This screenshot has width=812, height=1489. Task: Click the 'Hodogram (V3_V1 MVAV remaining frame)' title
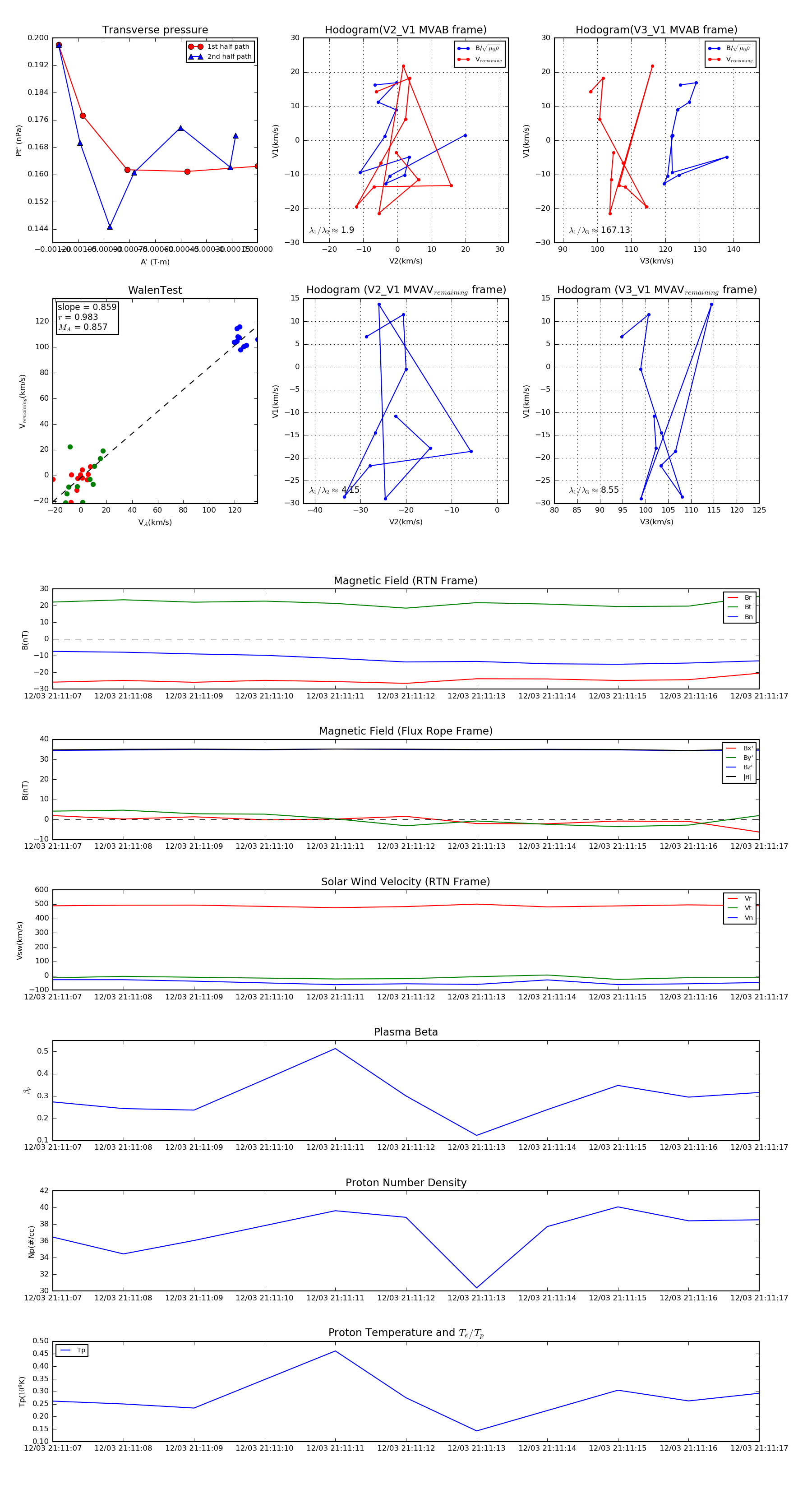[x=656, y=290]
